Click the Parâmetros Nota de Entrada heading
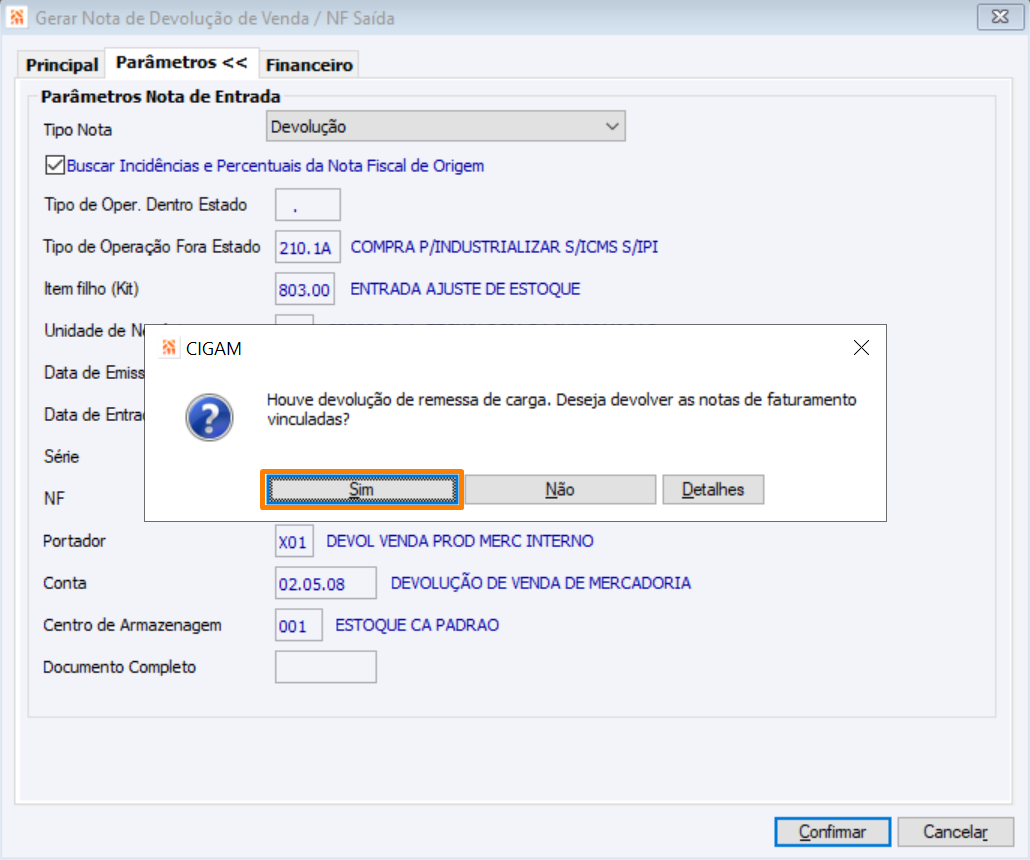 coord(160,97)
